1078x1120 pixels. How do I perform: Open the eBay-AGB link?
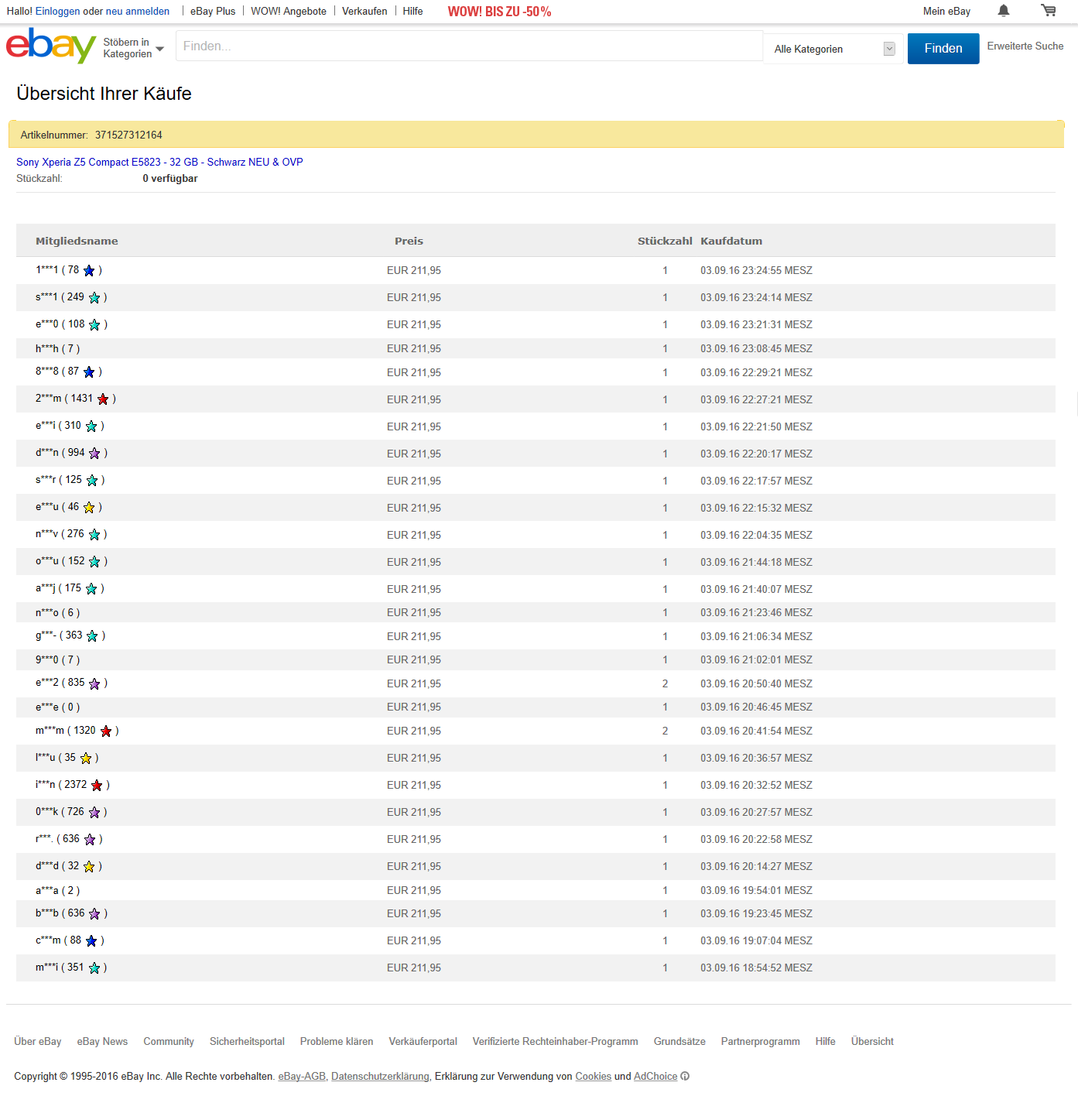(302, 1076)
